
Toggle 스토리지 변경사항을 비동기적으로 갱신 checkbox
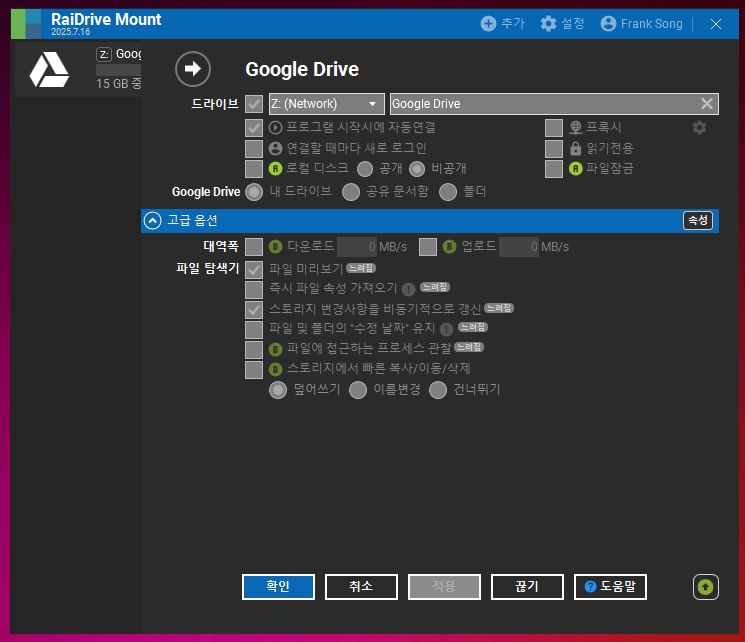tap(254, 310)
